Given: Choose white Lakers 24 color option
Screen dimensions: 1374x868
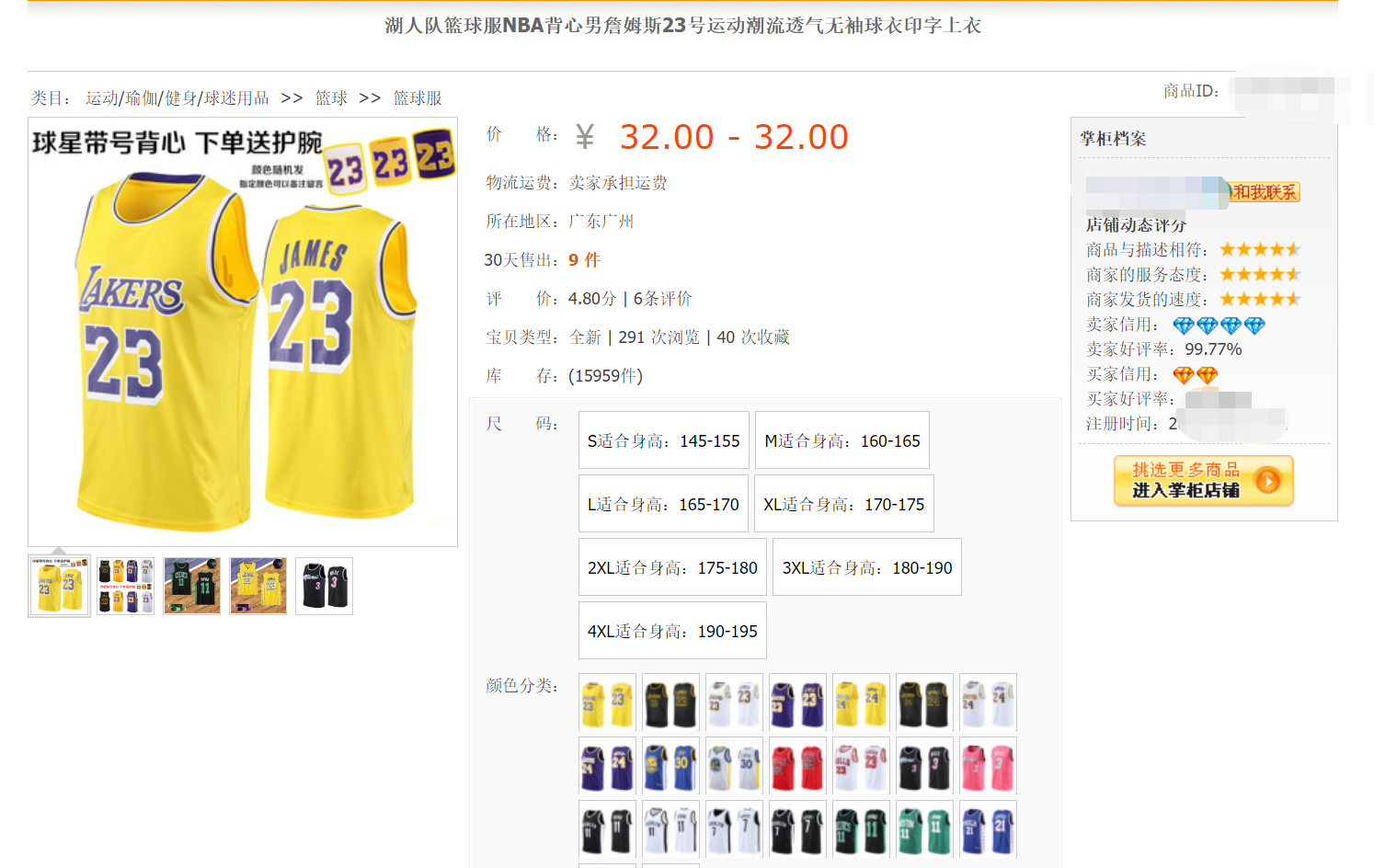Looking at the screenshot, I should click(x=988, y=702).
